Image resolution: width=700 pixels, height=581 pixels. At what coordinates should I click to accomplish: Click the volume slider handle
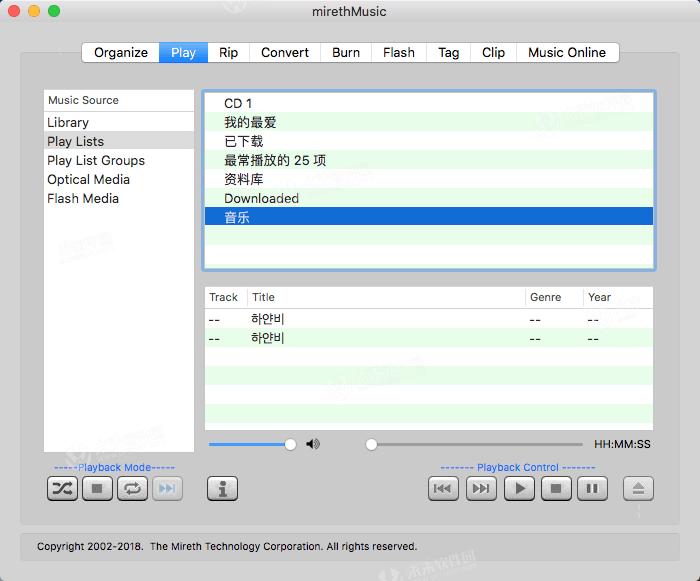[290, 444]
